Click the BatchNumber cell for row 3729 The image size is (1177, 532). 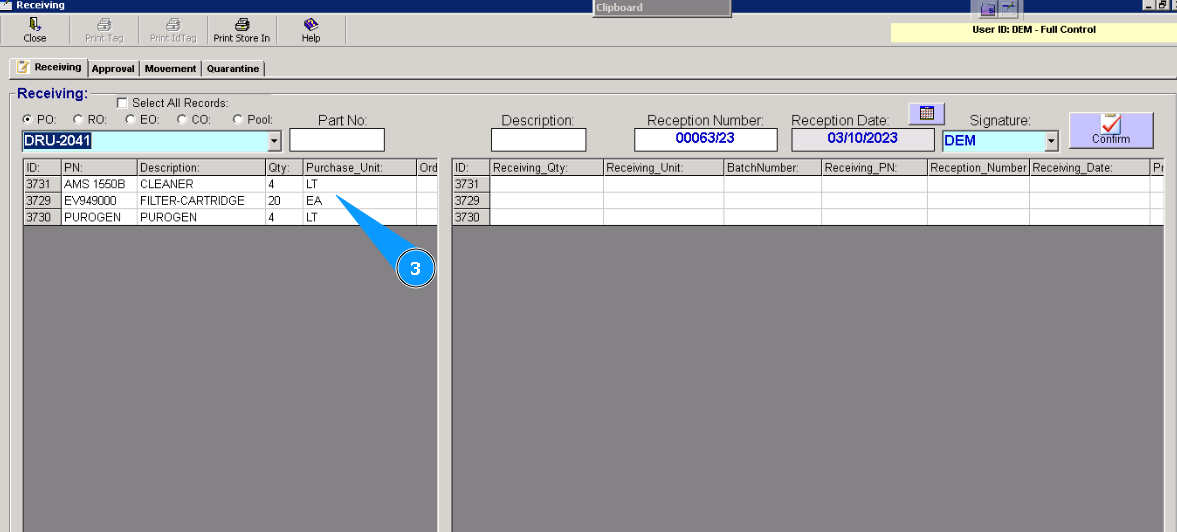(772, 200)
